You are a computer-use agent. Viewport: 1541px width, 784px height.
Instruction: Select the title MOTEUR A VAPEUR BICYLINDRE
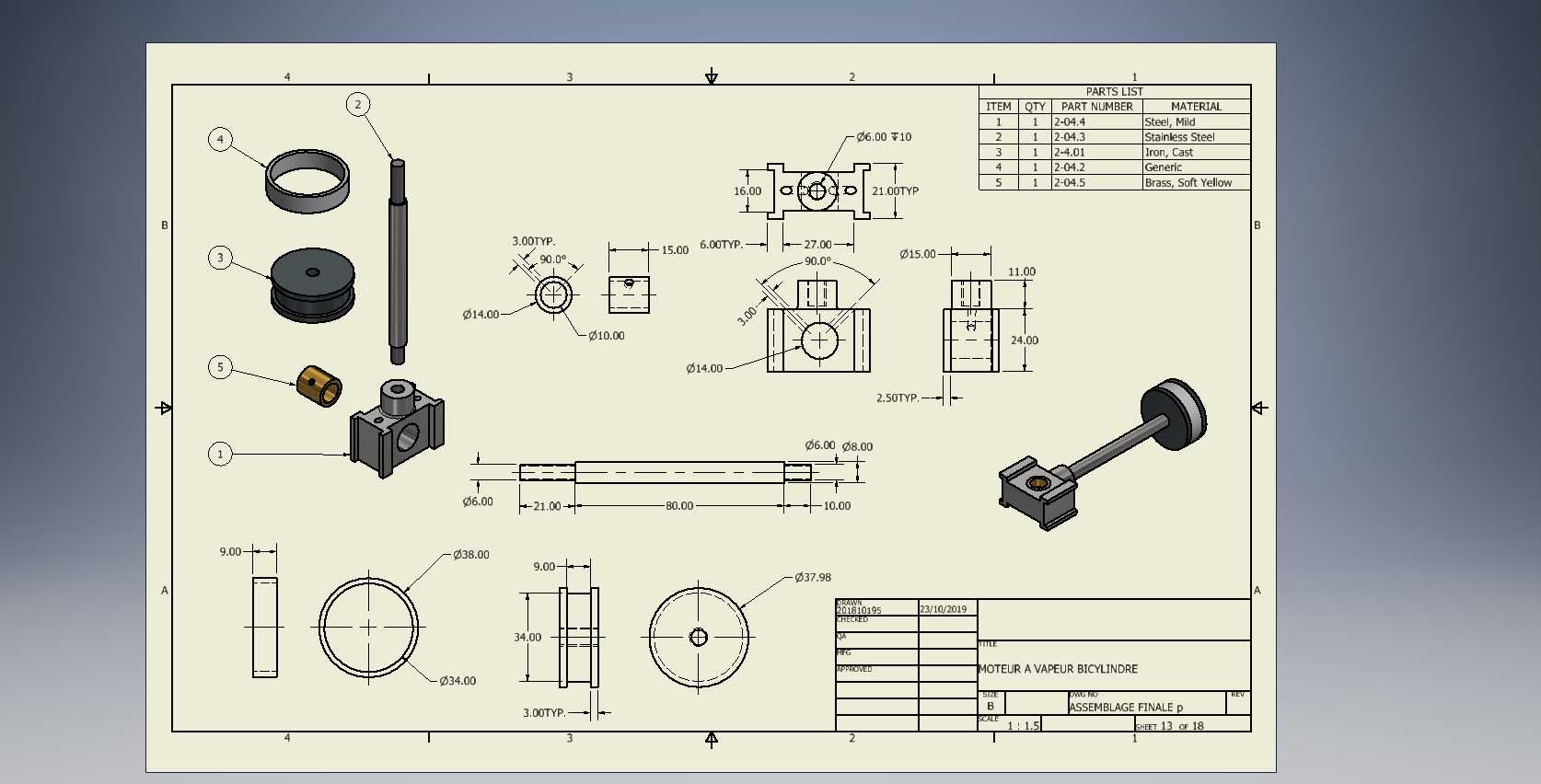coord(1058,669)
